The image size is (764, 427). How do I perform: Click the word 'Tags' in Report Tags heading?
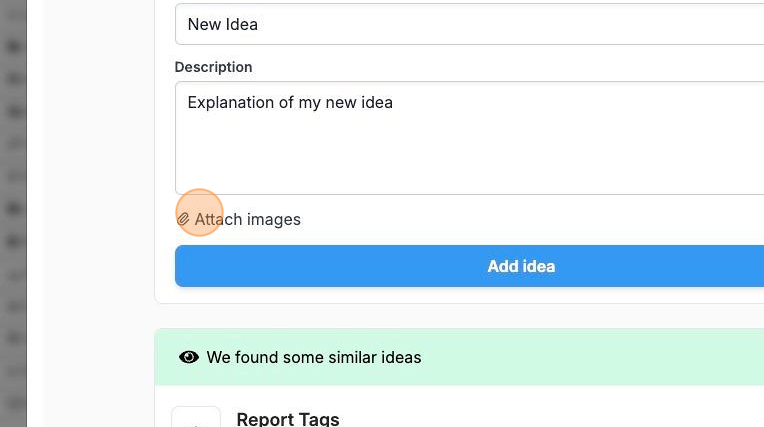pyautogui.click(x=319, y=419)
